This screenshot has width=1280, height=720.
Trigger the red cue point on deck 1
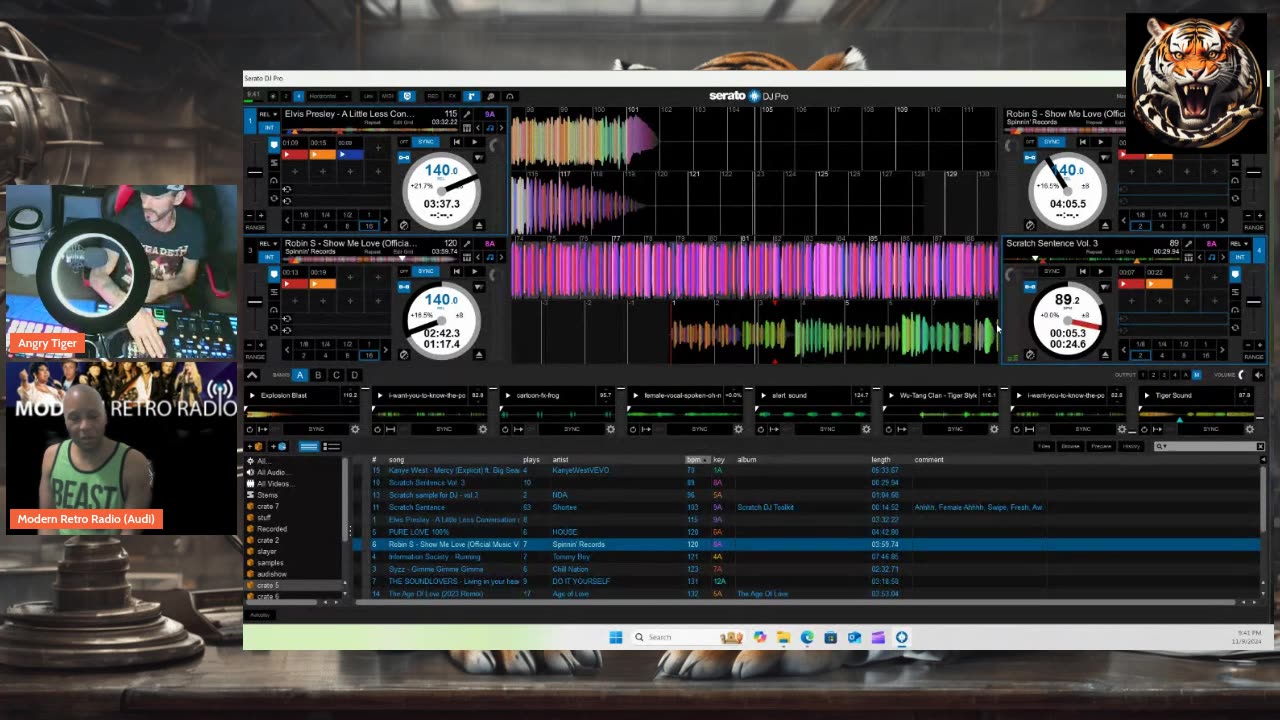click(x=295, y=155)
